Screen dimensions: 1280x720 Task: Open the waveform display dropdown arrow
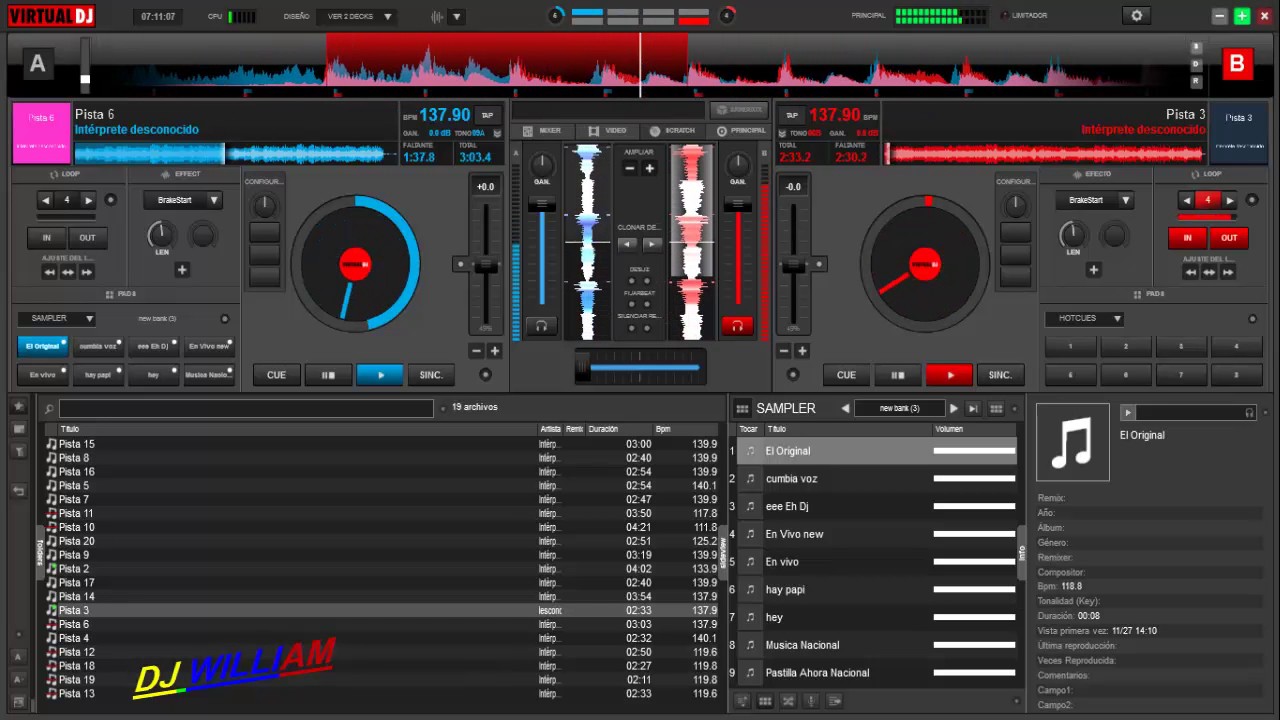pyautogui.click(x=457, y=16)
